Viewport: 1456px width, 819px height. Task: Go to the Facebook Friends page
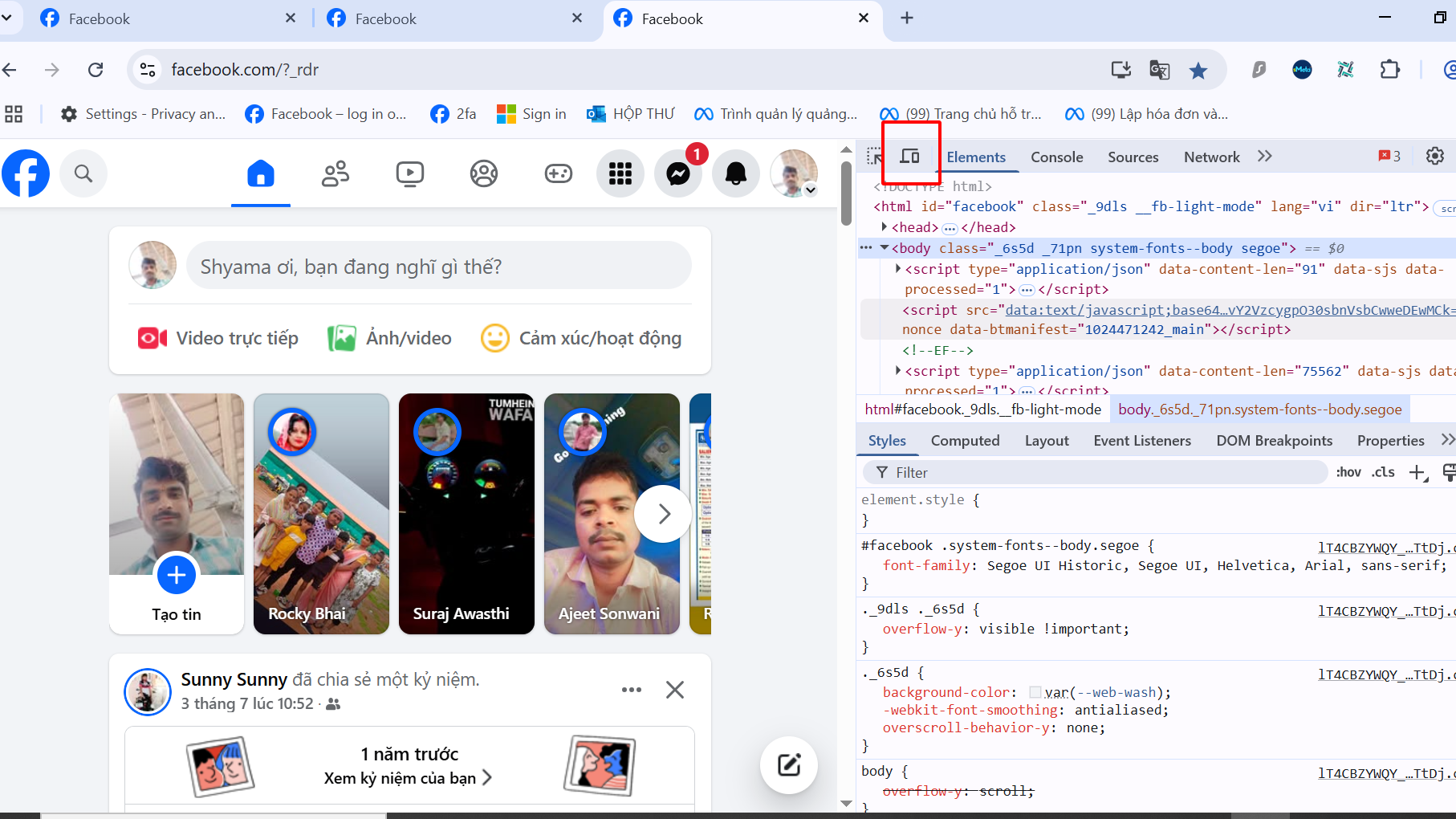336,173
